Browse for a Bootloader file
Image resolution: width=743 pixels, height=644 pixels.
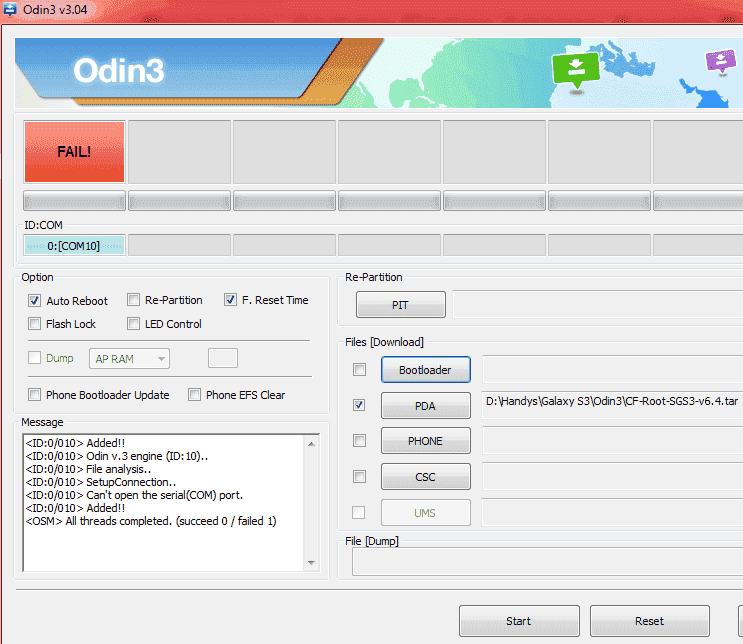pos(426,370)
